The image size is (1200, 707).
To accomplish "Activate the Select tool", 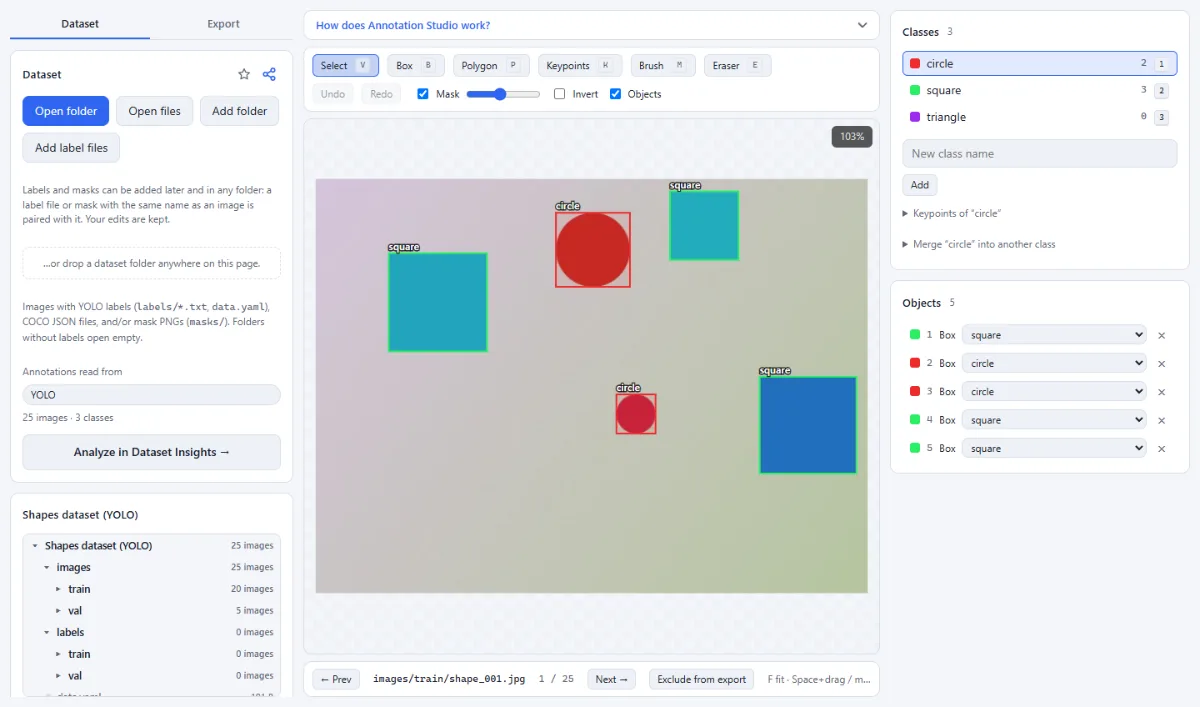I will tap(345, 65).
